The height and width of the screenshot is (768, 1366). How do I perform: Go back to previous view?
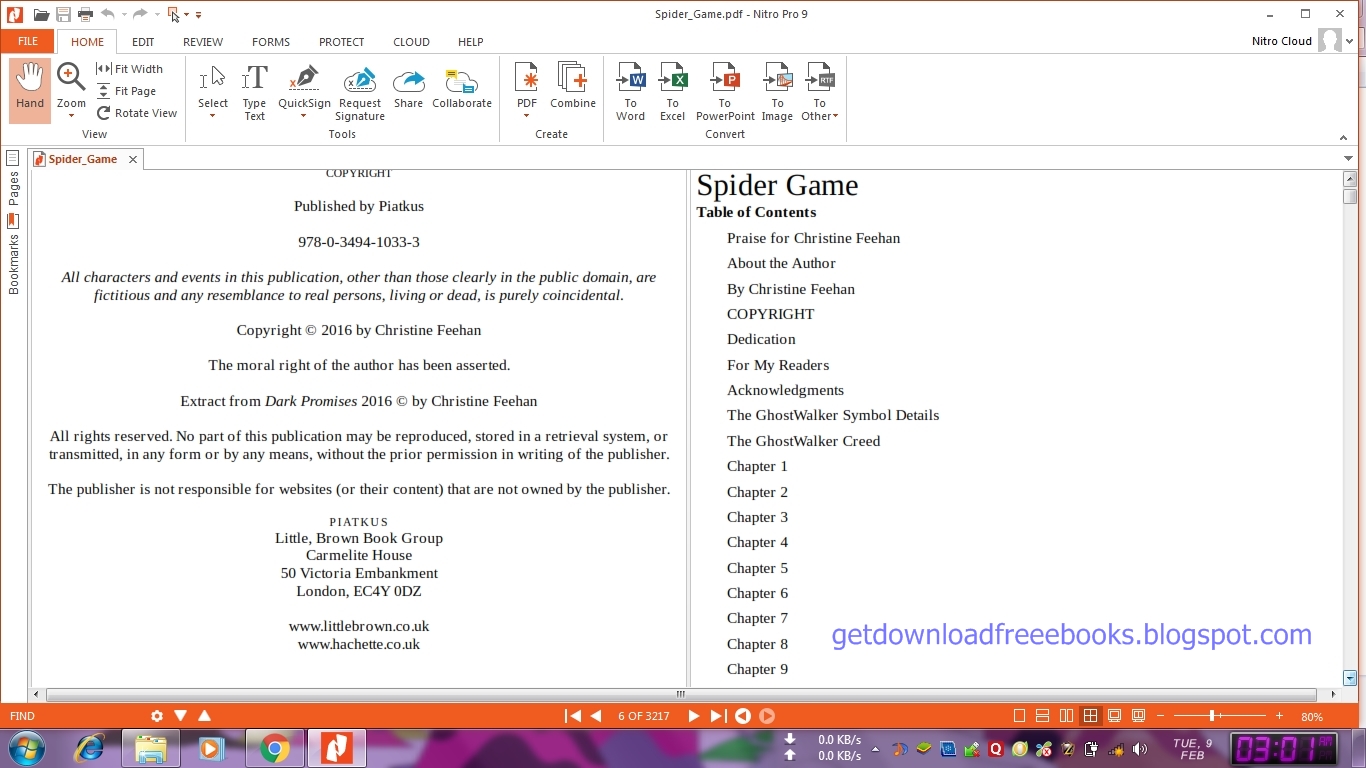point(743,716)
